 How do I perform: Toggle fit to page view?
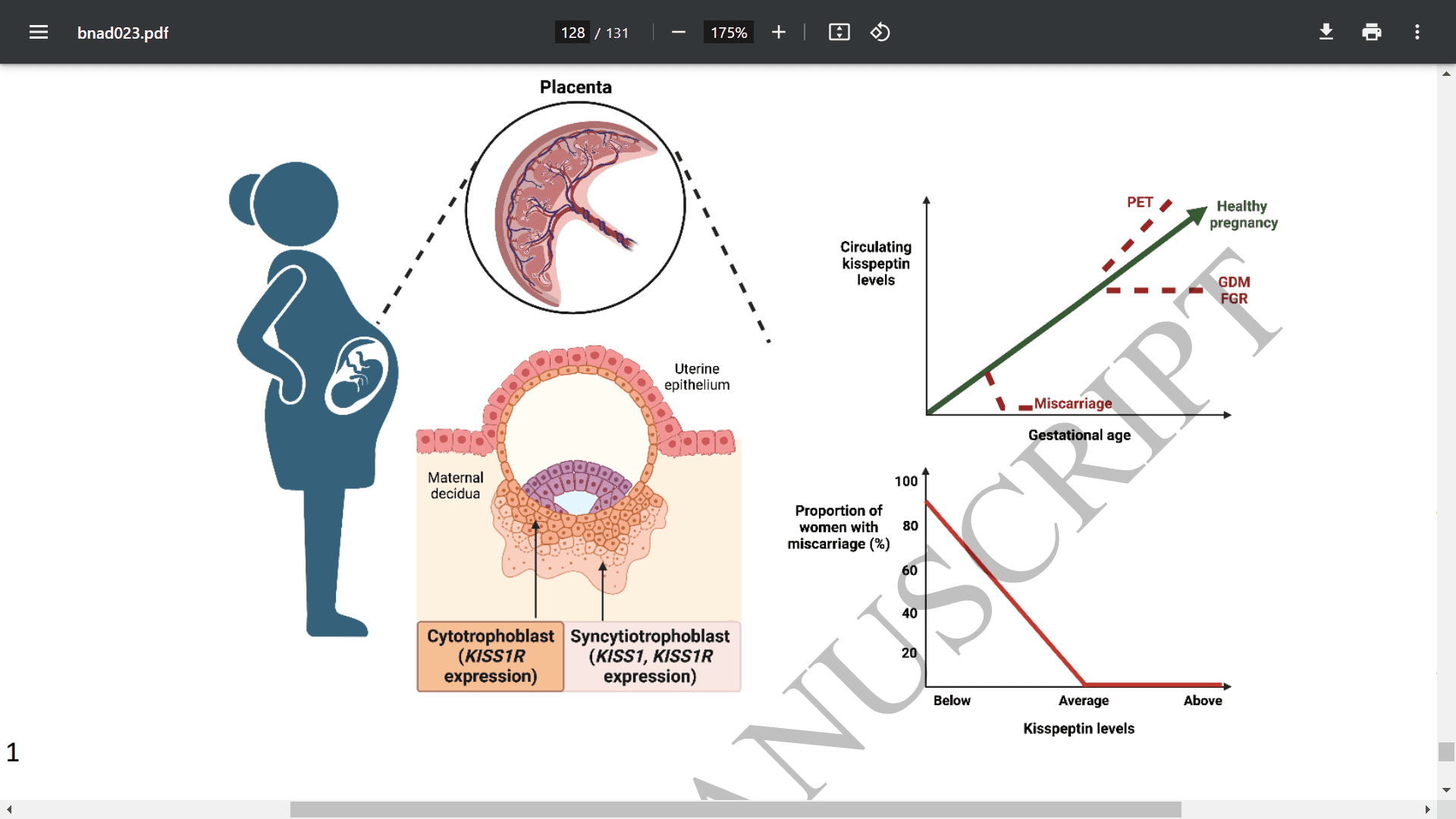click(839, 32)
